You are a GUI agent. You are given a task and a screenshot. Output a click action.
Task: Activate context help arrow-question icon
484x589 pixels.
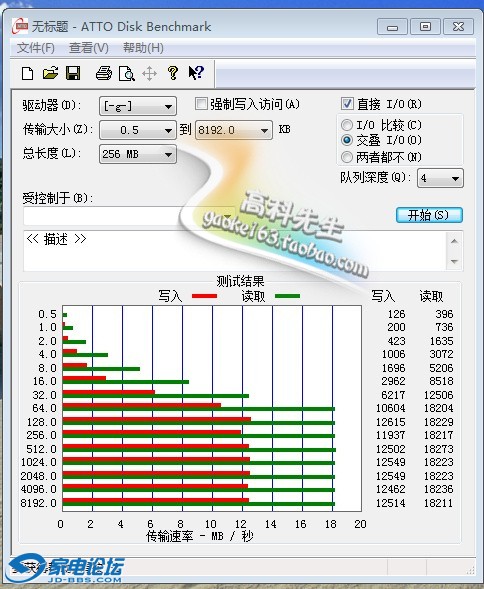(x=196, y=72)
